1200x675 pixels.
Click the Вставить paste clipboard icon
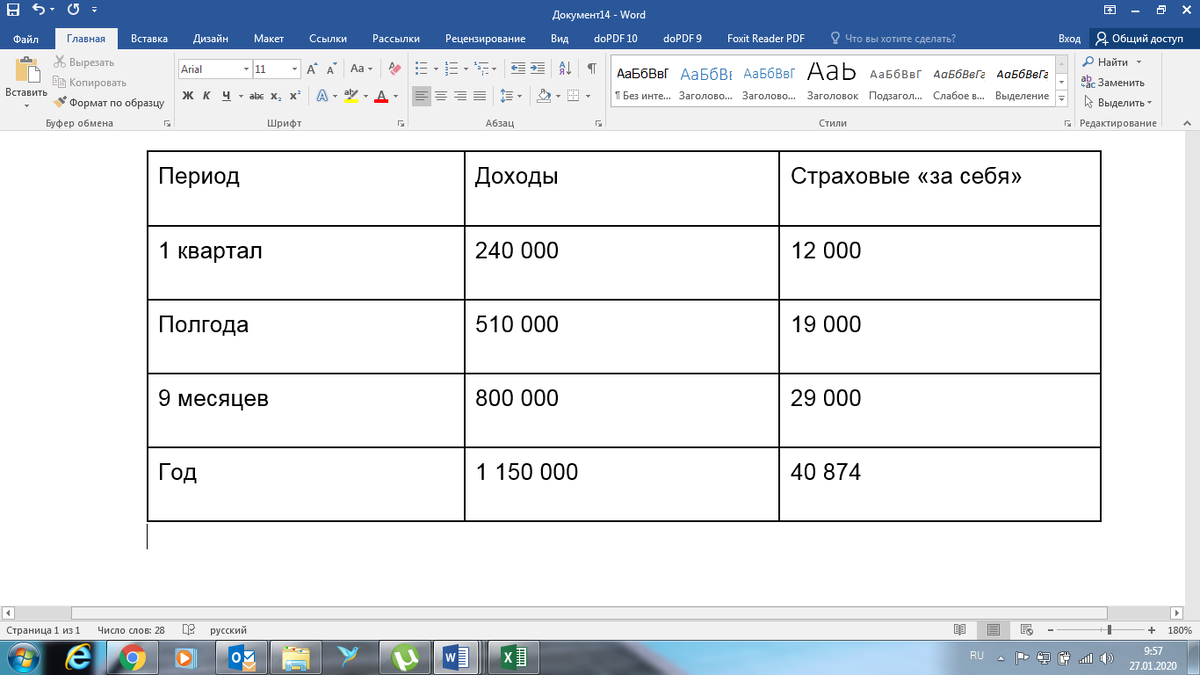coord(26,70)
